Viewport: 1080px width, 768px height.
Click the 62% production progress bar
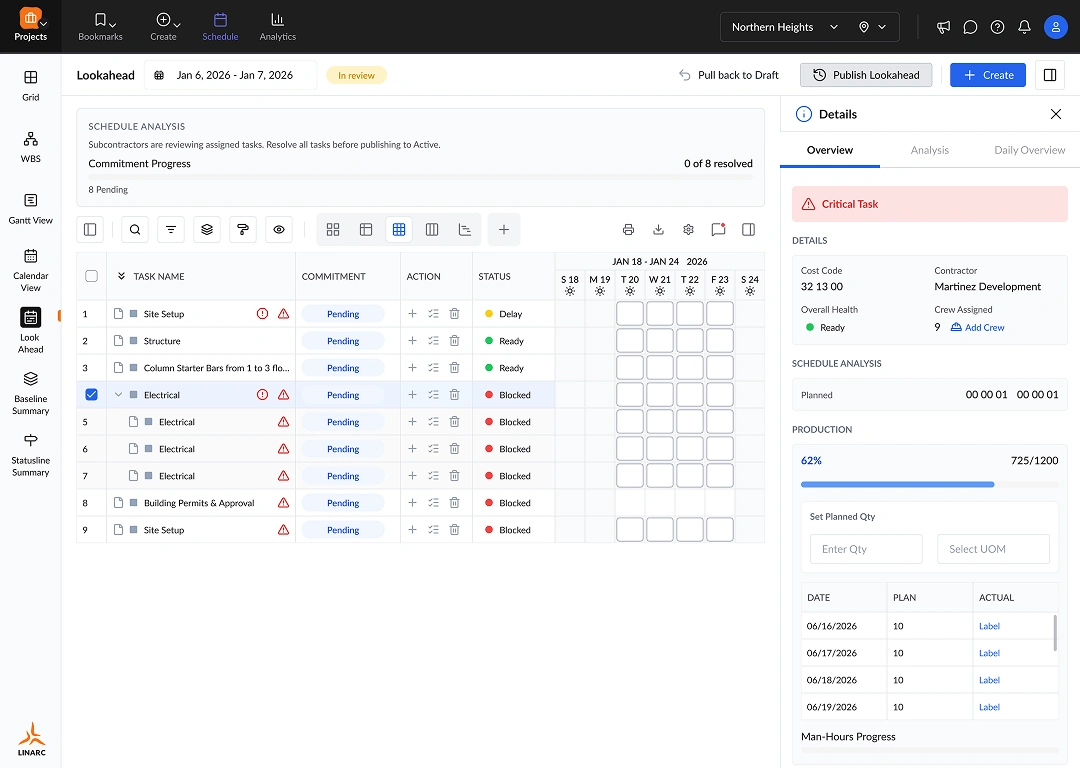click(x=929, y=484)
